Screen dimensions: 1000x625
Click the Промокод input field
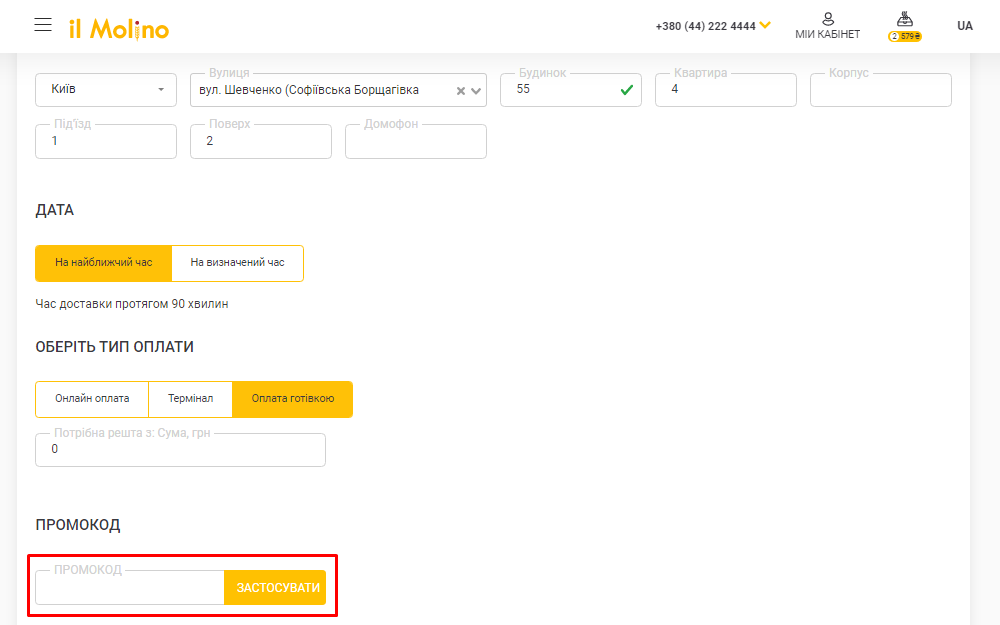tap(130, 588)
